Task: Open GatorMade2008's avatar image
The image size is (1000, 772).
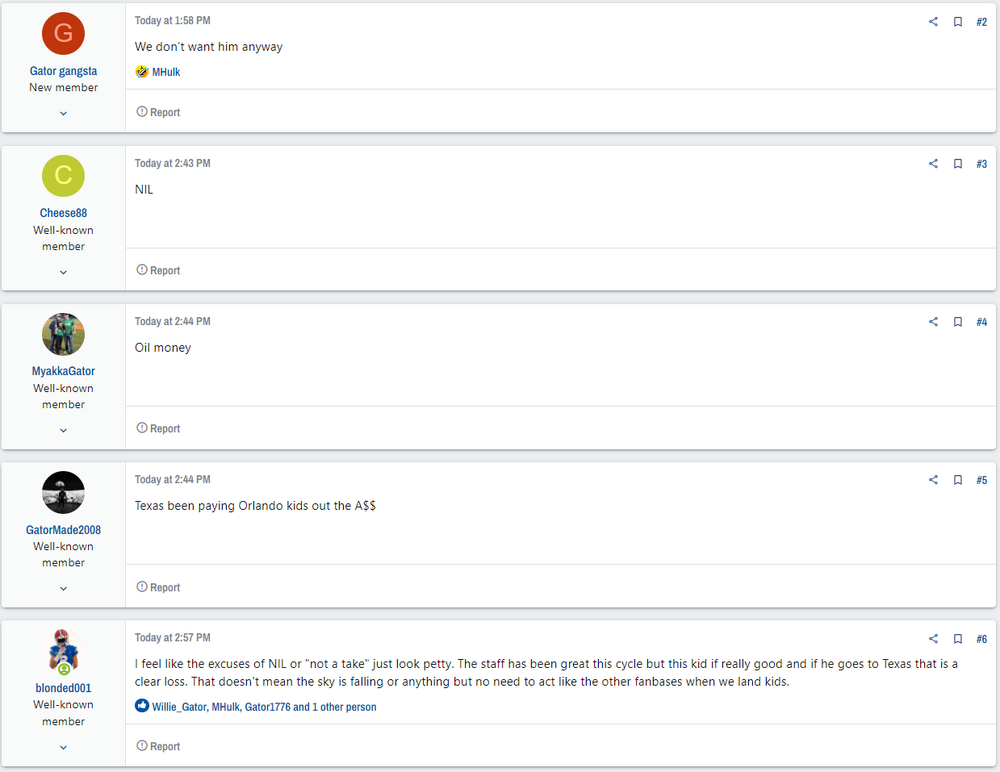Action: pyautogui.click(x=63, y=493)
